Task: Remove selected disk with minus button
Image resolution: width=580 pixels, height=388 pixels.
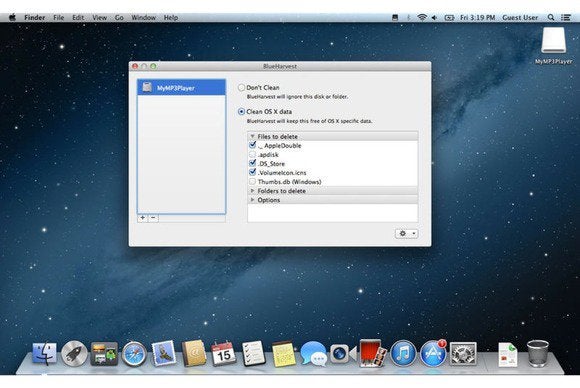Action: coord(154,218)
